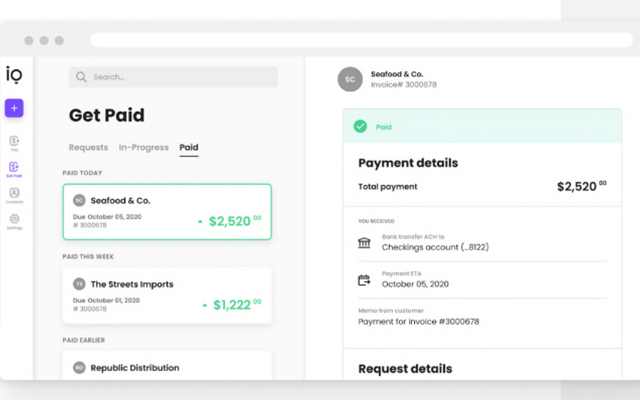This screenshot has height=400, width=640.
Task: Click the PAID THIS WEEK section label
Action: 88,257
